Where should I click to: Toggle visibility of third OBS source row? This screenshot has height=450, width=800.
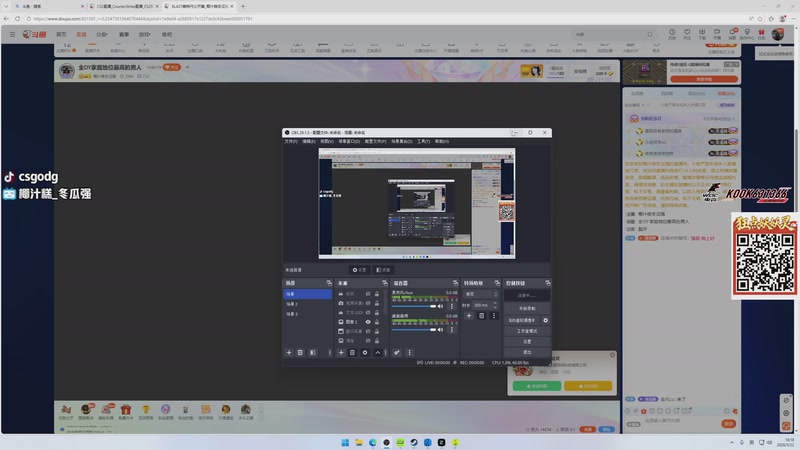(368, 312)
